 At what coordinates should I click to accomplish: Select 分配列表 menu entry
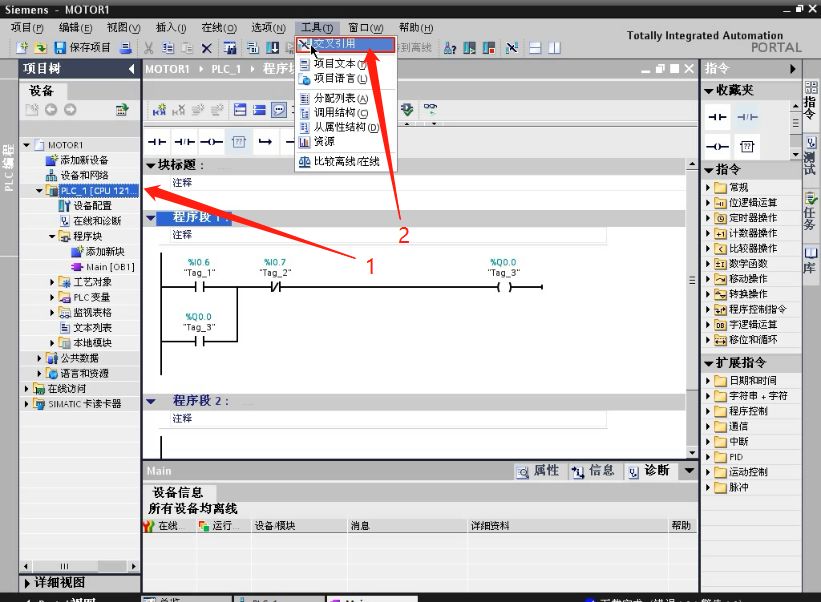point(346,98)
